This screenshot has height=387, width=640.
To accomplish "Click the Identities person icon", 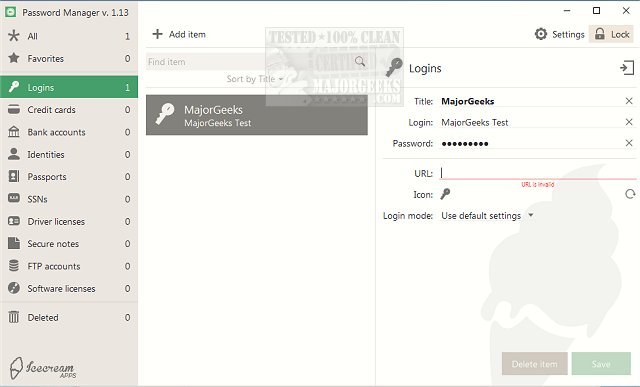I will [x=13, y=154].
